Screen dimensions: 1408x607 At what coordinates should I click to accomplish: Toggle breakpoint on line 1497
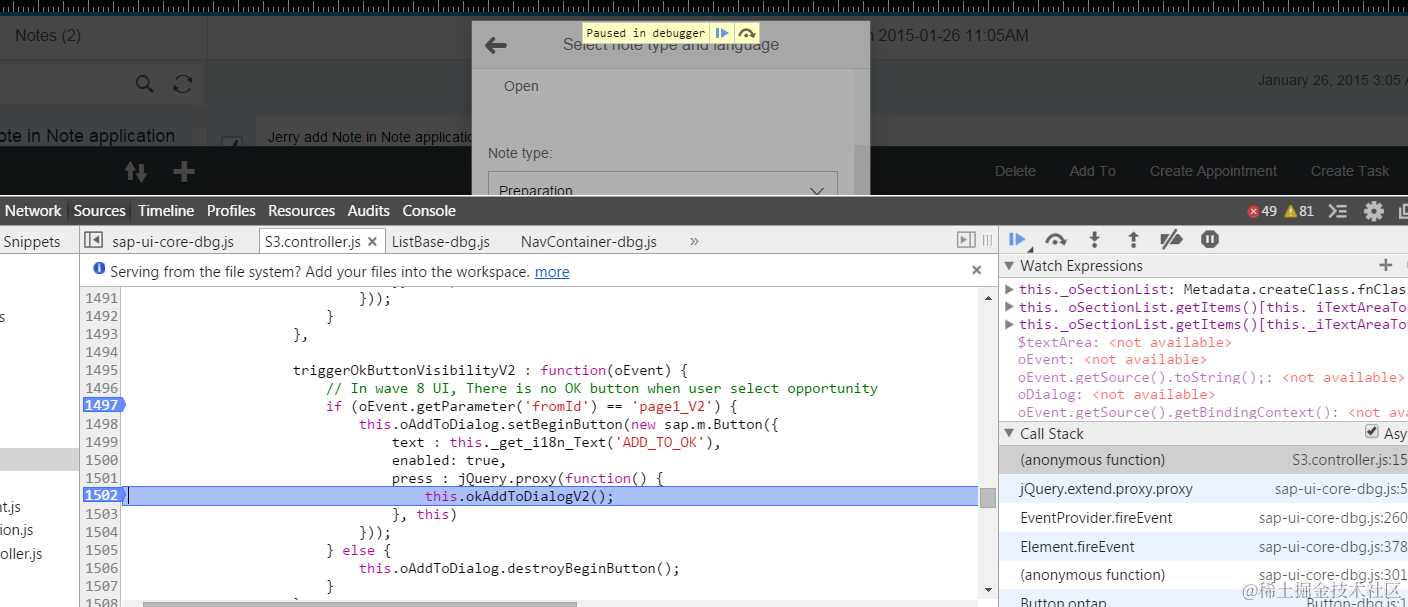(x=101, y=405)
